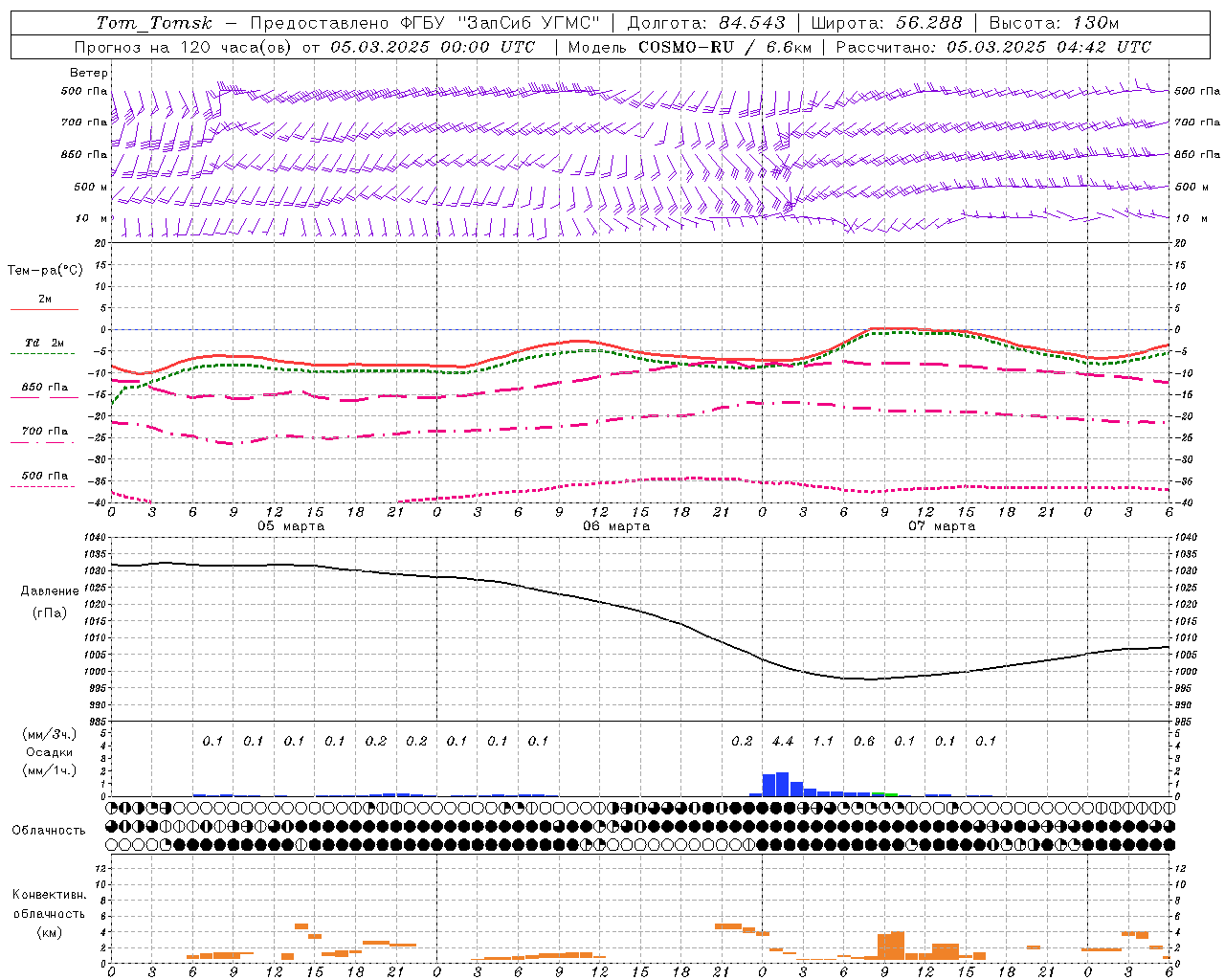
Task: Click the Осадки panel label
Action: [47, 752]
